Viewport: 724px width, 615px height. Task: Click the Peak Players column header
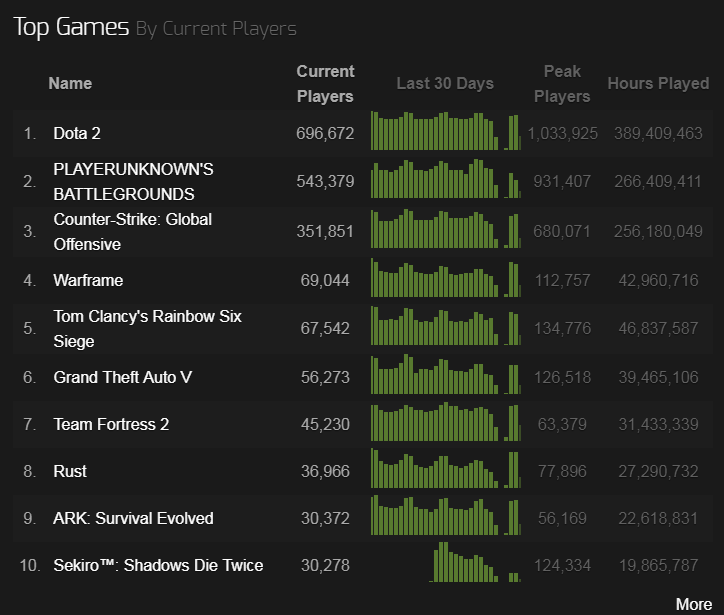[562, 84]
